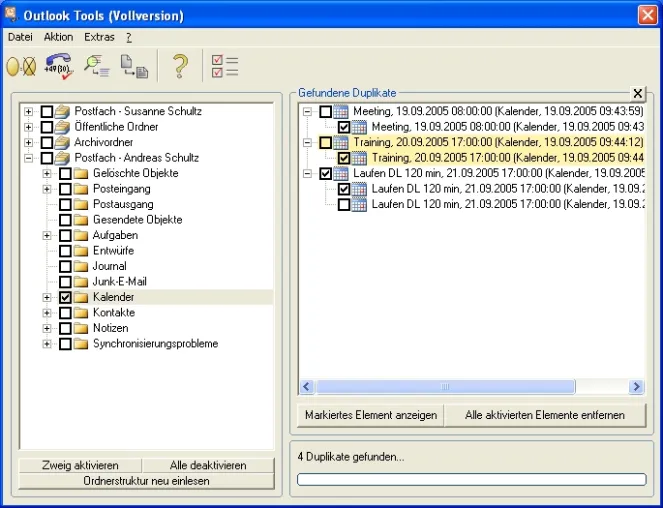The width and height of the screenshot is (663, 508).
Task: Collapse the Training duplicate group
Action: (307, 143)
